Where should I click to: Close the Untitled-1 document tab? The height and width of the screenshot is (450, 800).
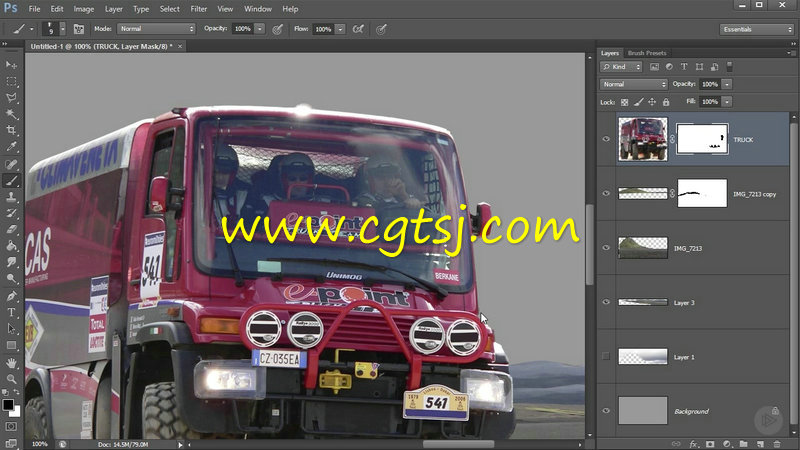click(x=180, y=46)
